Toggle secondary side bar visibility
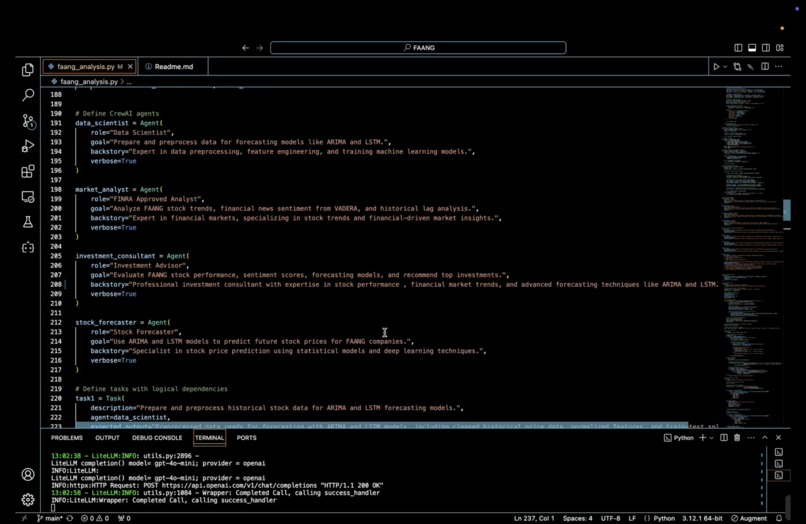The height and width of the screenshot is (524, 806). pos(766,47)
